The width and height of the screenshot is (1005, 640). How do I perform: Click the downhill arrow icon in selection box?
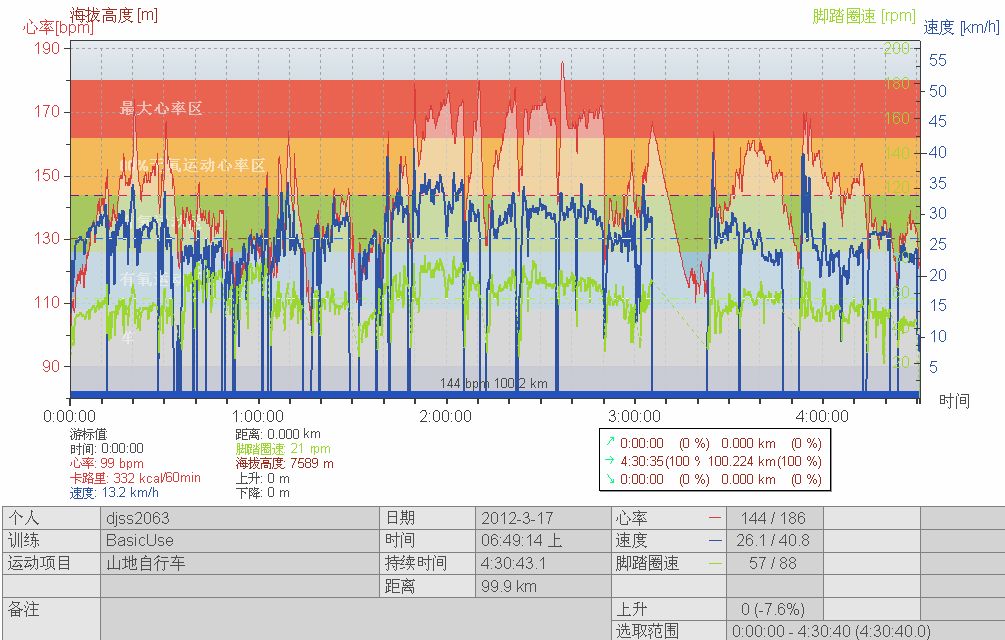point(610,479)
